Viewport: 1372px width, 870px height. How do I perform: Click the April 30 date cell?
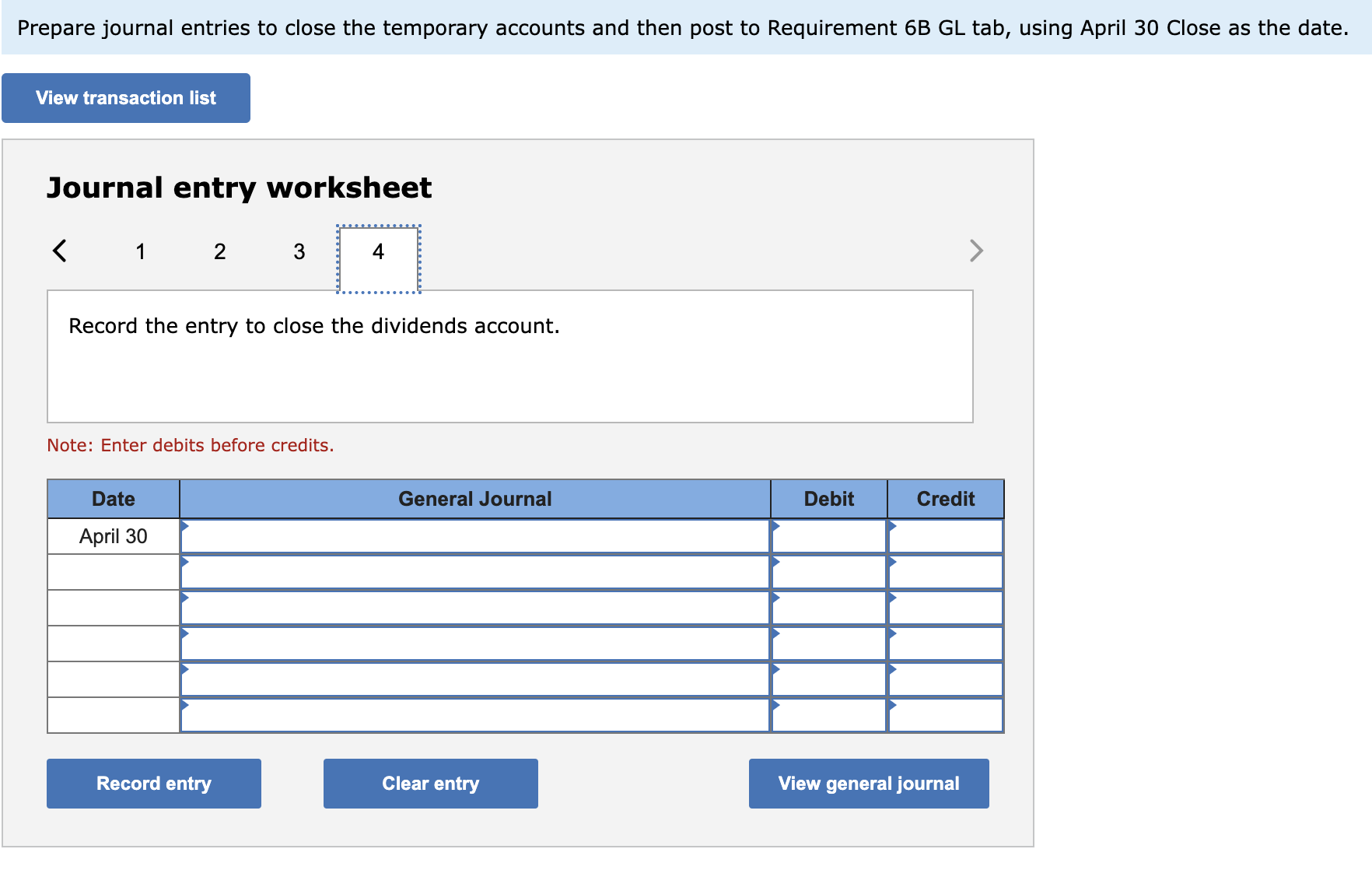click(x=113, y=535)
